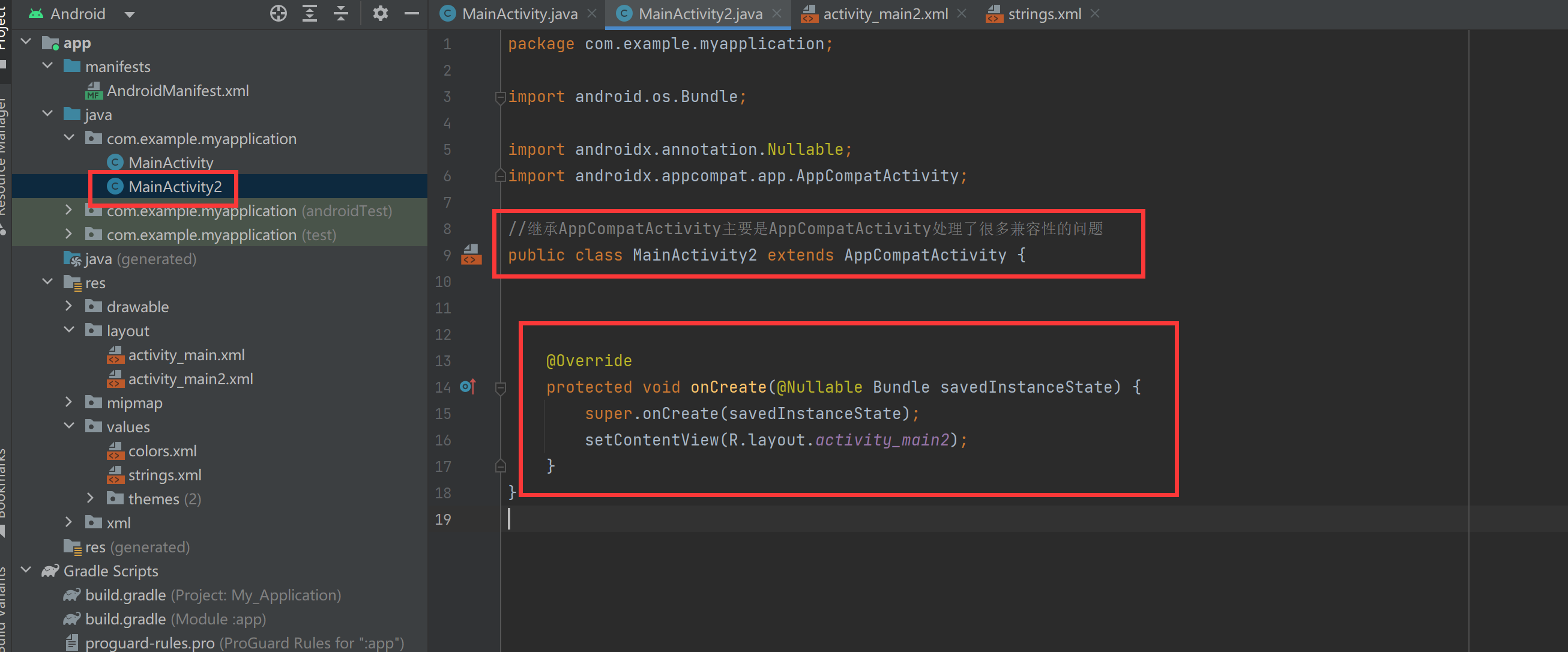Screen dimensions: 1568x652
Task: Collapse the Gradle Scripts node
Action: click(26, 570)
